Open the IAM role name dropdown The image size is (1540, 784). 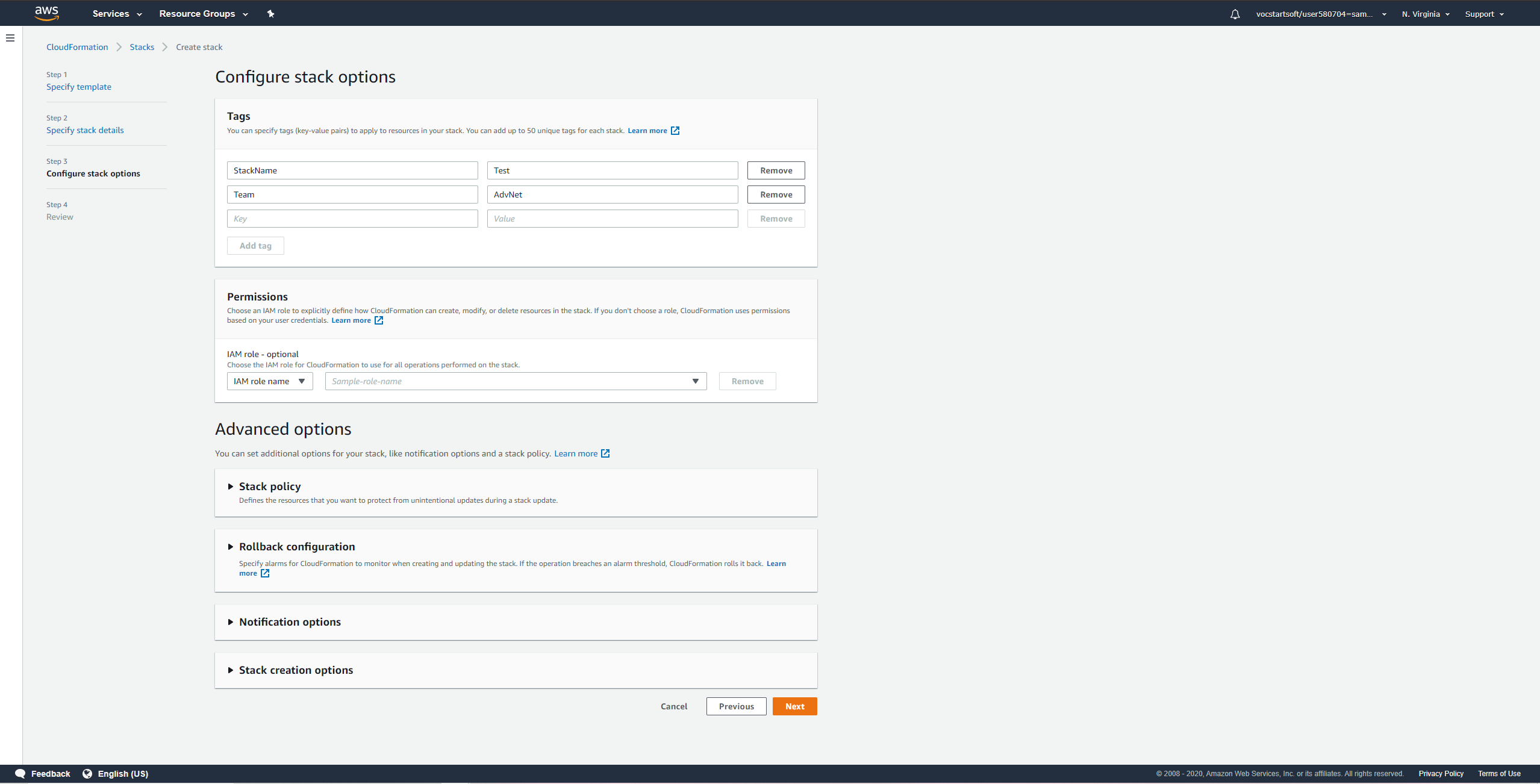[270, 381]
